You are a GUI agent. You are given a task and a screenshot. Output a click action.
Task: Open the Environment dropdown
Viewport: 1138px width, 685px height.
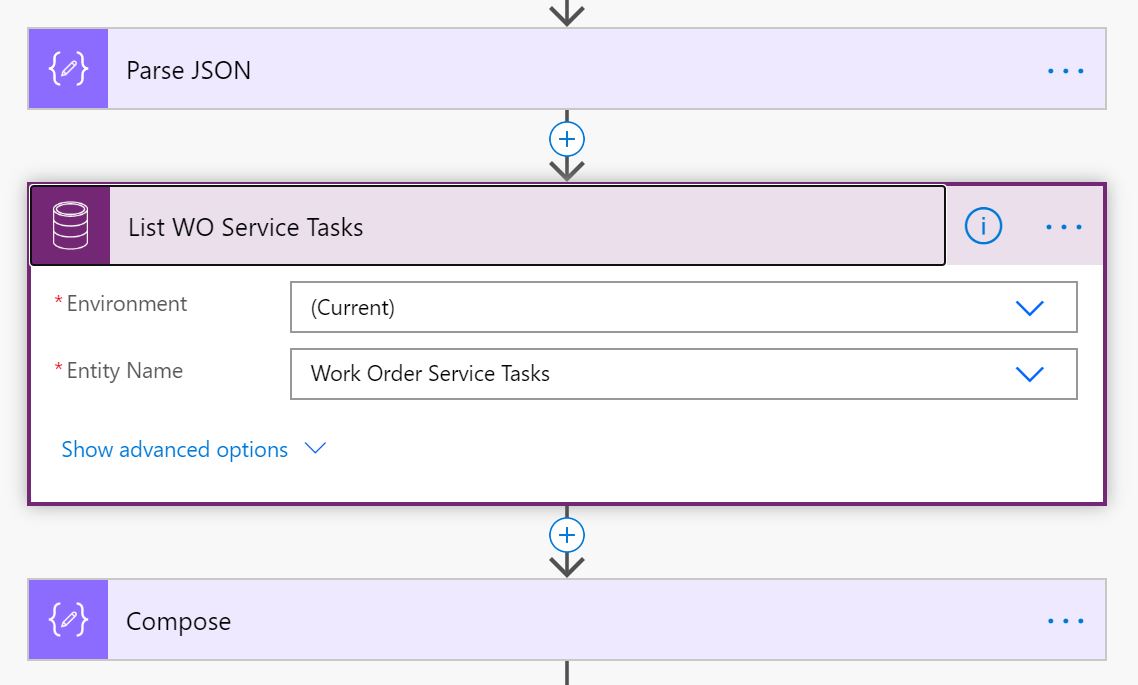pos(1031,307)
